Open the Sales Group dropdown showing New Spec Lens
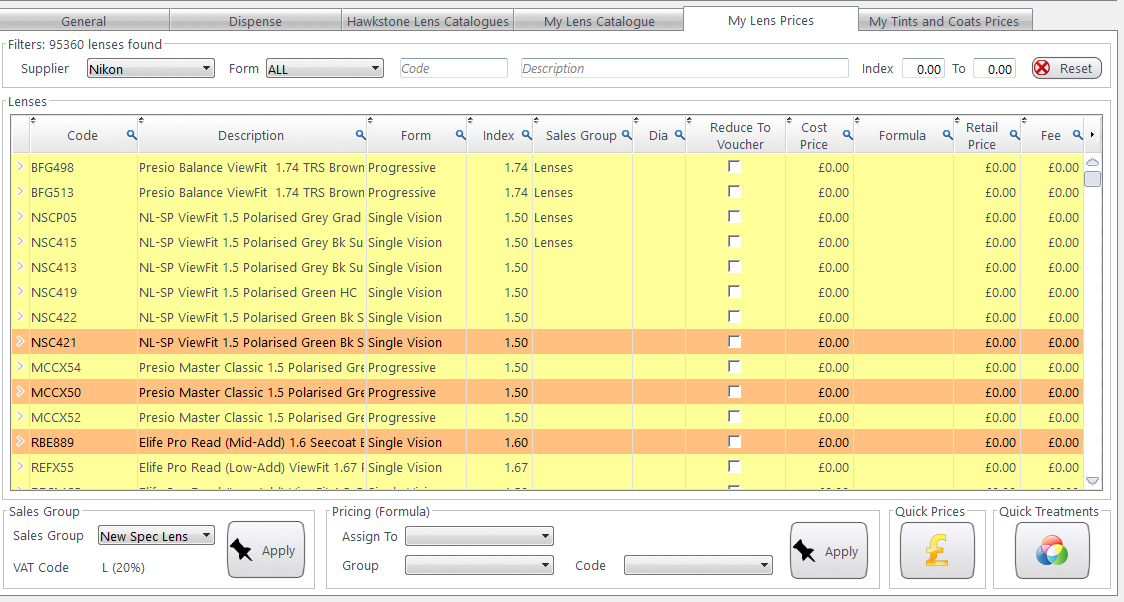Image resolution: width=1124 pixels, height=602 pixels. tap(156, 535)
